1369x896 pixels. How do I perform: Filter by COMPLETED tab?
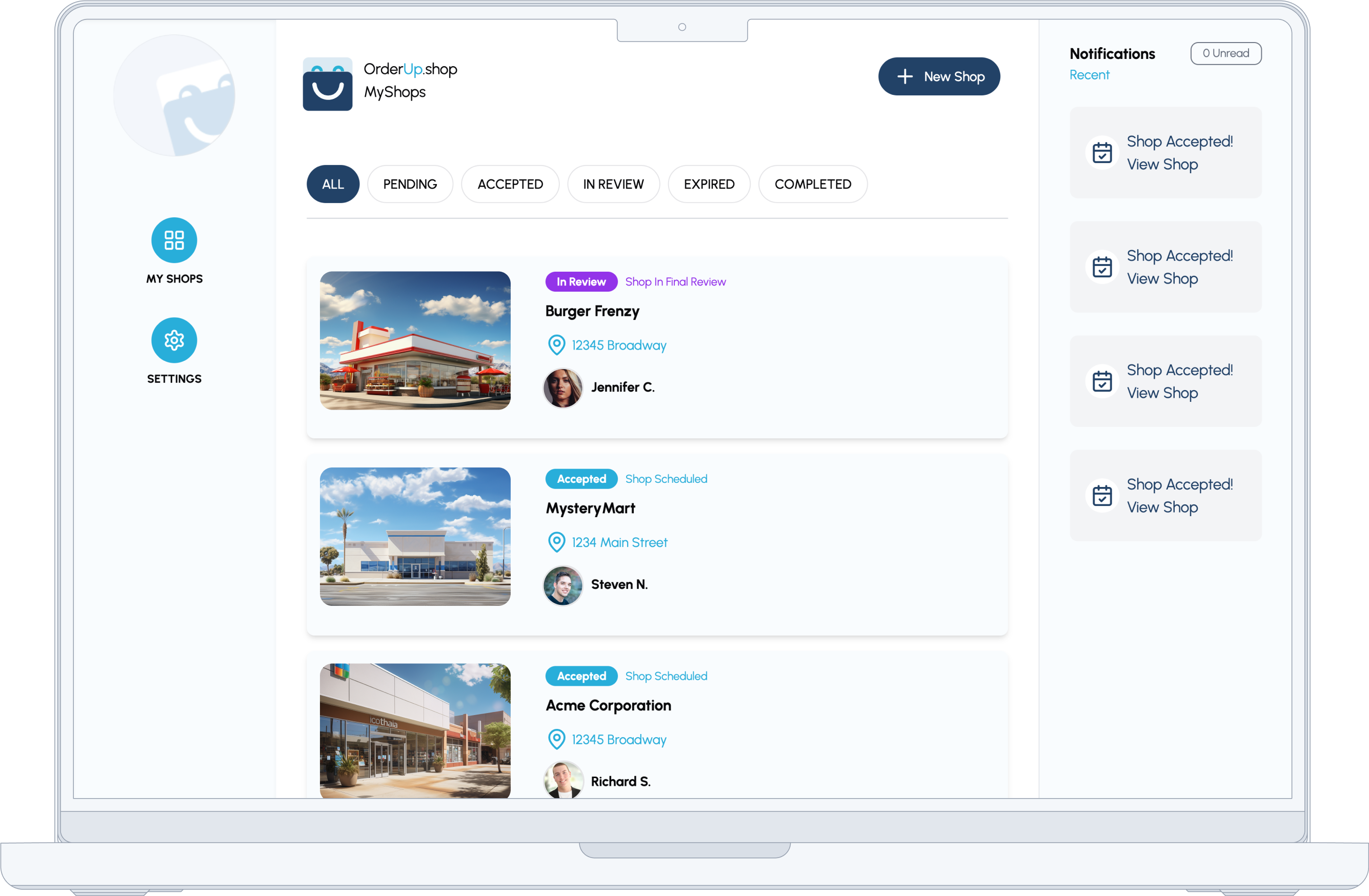812,184
